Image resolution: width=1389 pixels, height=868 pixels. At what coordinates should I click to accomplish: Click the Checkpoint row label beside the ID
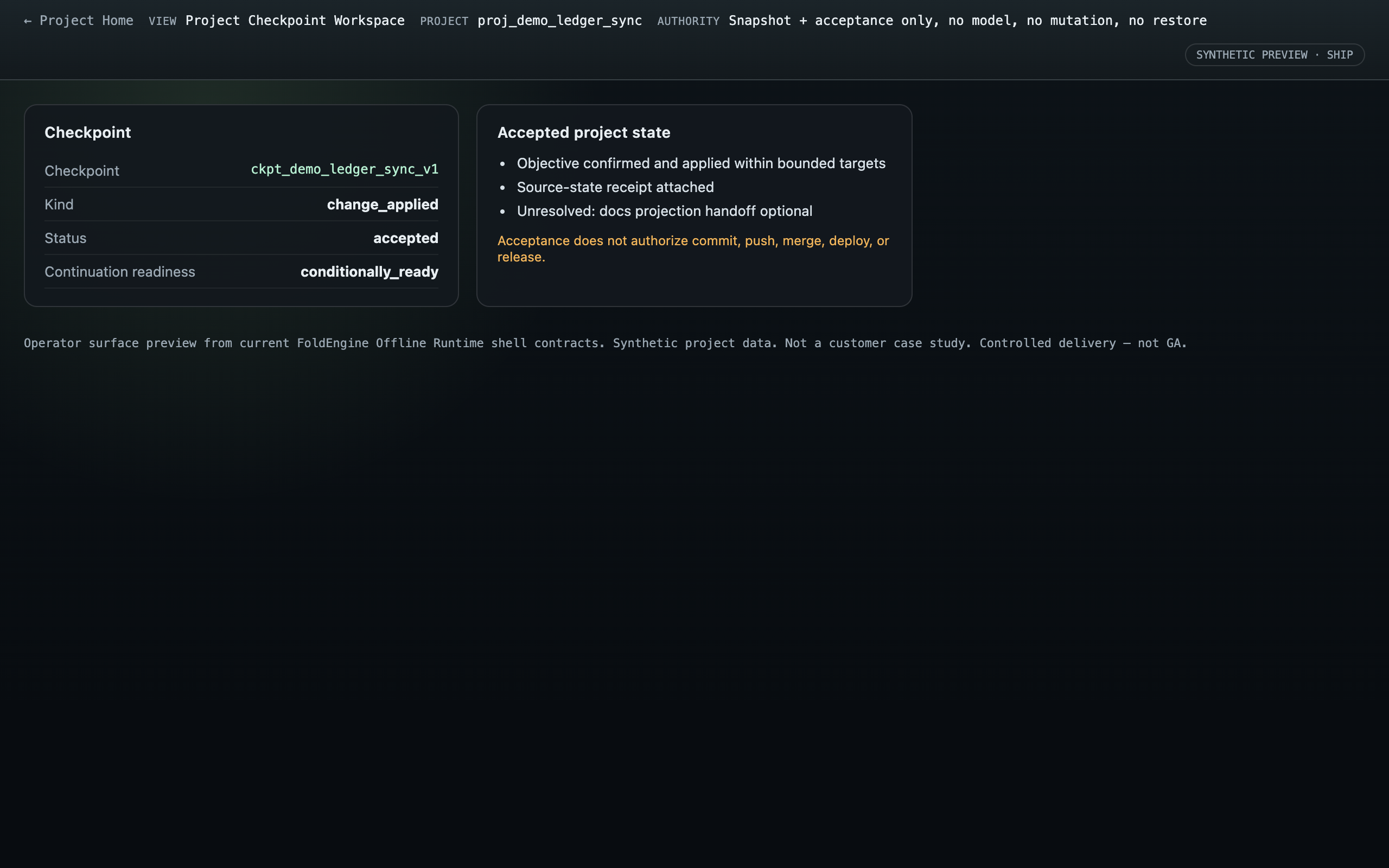82,171
